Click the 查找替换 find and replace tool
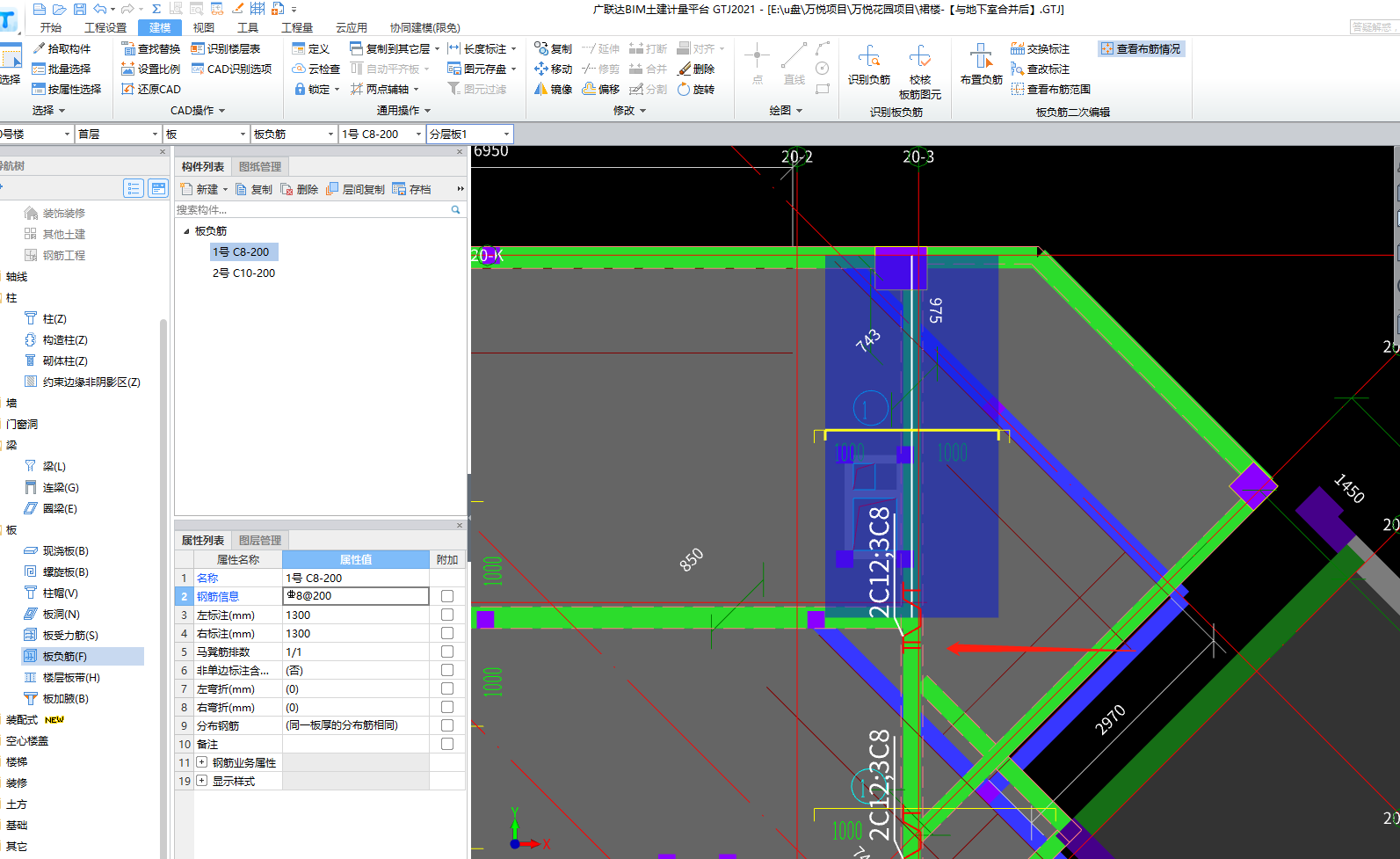1400x859 pixels. tap(151, 48)
